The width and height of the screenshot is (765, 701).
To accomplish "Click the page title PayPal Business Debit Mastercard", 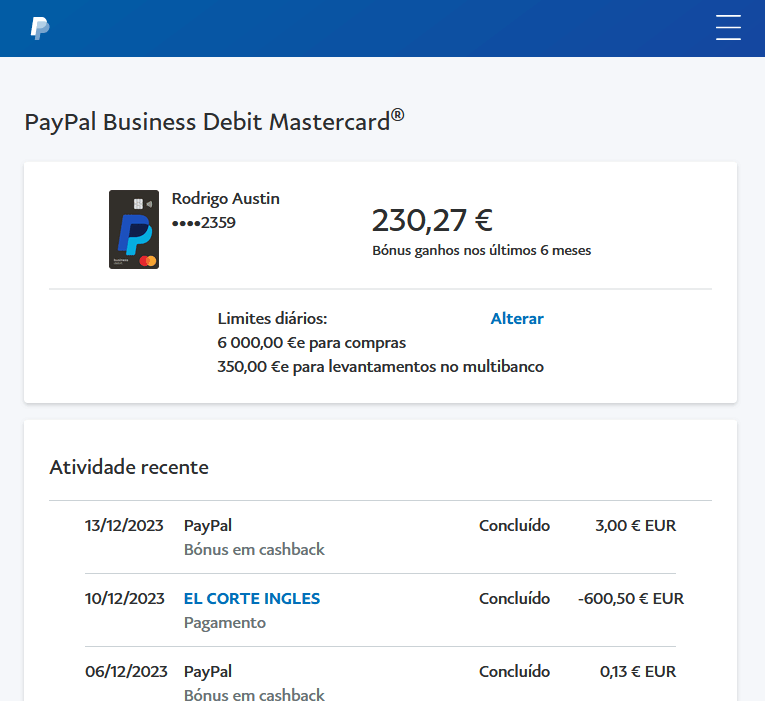I will pyautogui.click(x=214, y=121).
